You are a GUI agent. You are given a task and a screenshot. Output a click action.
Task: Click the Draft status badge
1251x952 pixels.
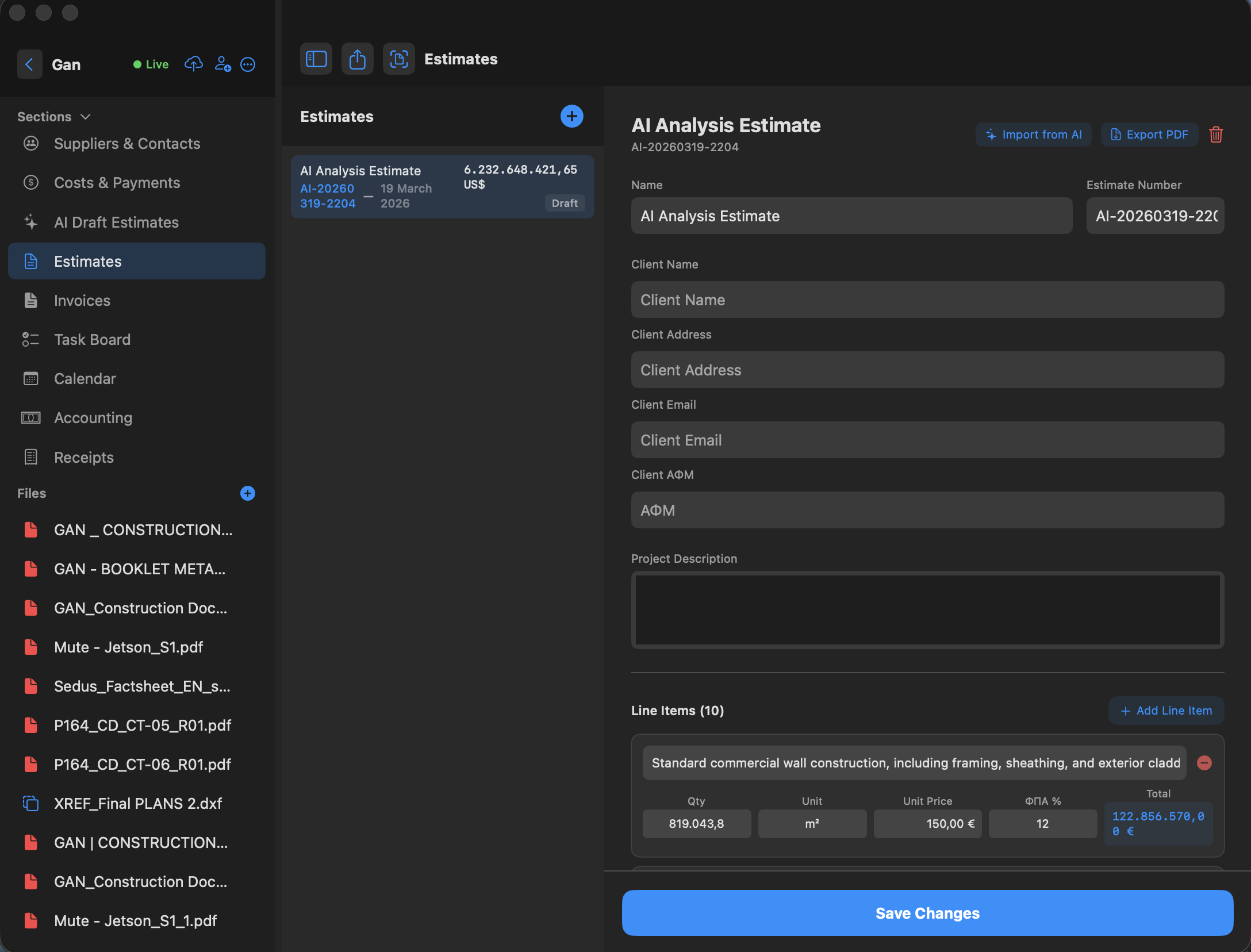(x=565, y=203)
